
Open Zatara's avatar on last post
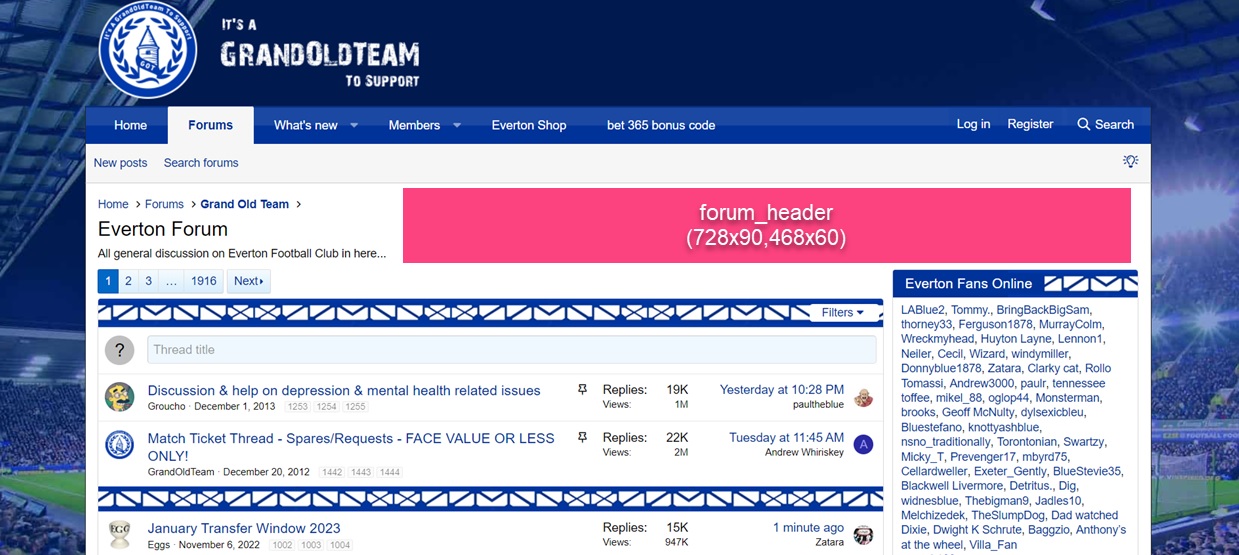click(863, 534)
